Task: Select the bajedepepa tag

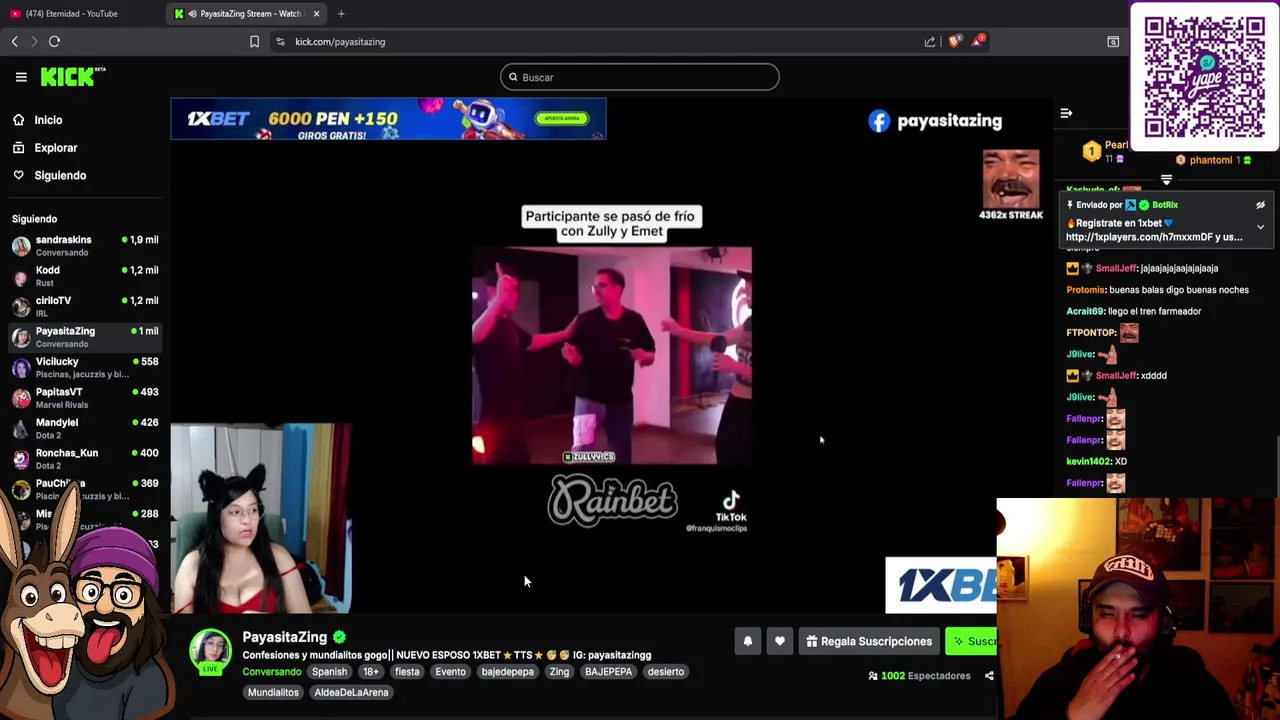Action: [x=508, y=672]
